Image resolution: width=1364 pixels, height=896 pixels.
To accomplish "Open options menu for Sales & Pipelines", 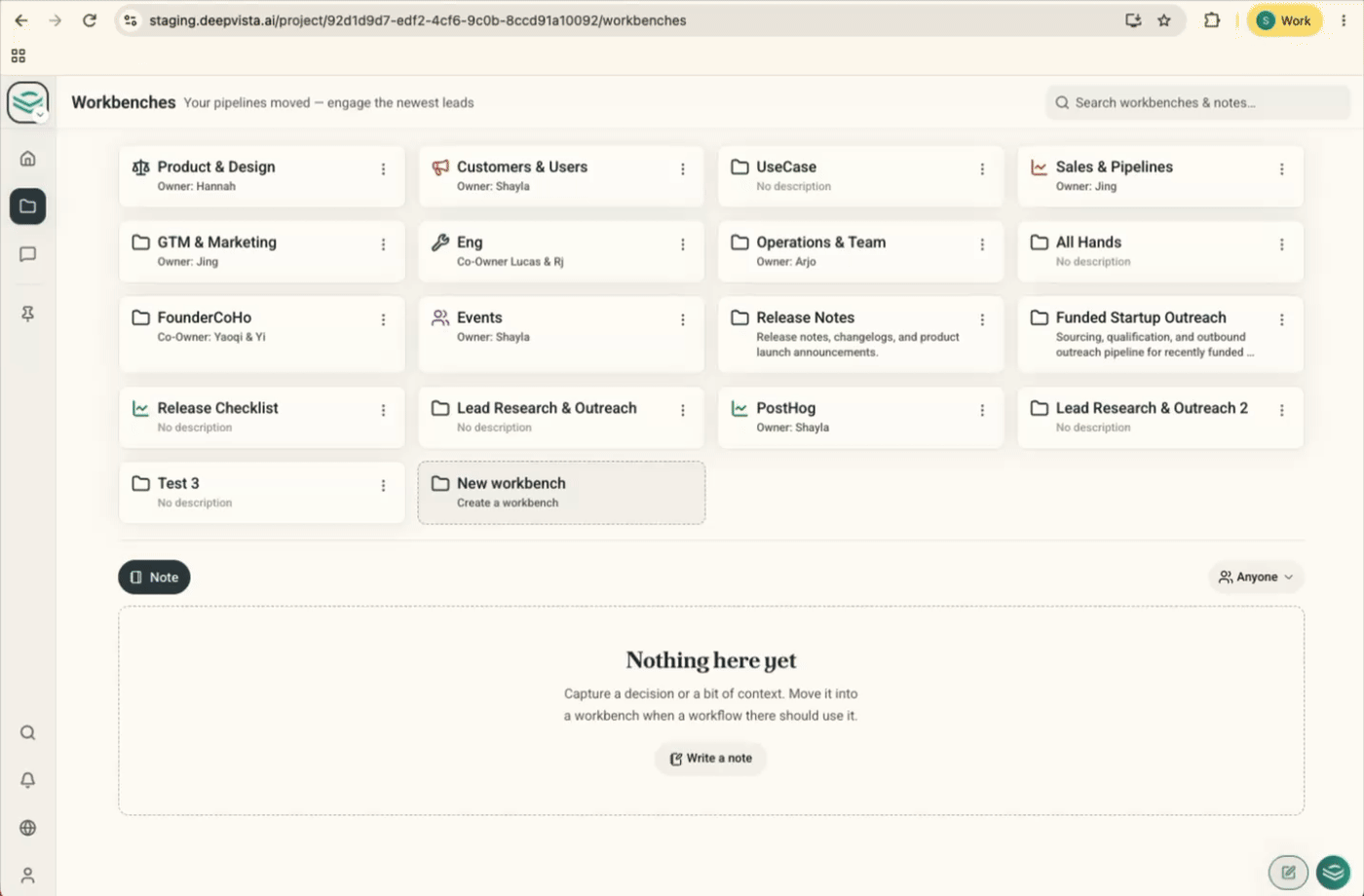I will (1282, 169).
